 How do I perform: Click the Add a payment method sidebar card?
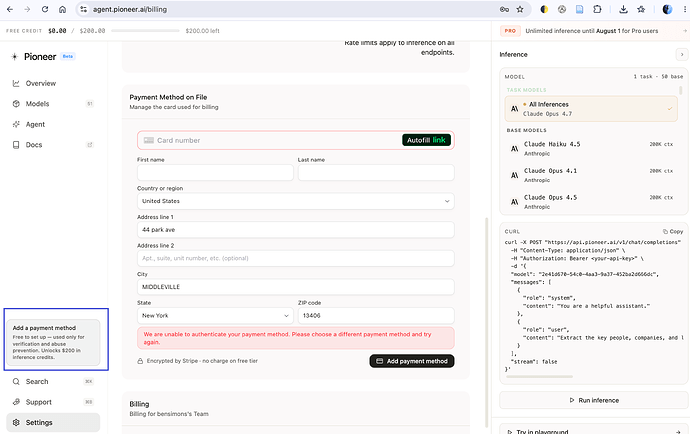tap(53, 342)
